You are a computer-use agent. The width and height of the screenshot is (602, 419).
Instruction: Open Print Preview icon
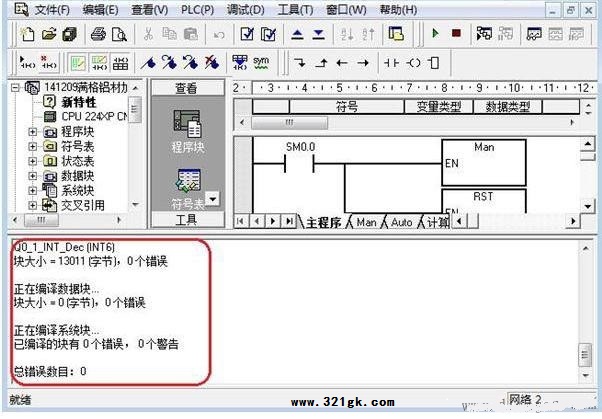pos(119,35)
